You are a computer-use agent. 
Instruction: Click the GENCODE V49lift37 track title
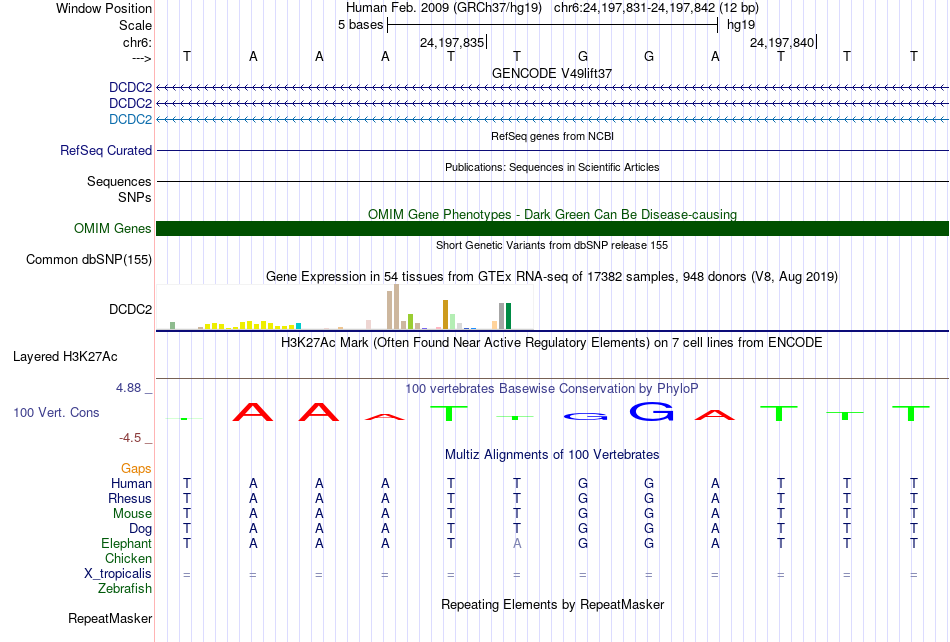552,73
